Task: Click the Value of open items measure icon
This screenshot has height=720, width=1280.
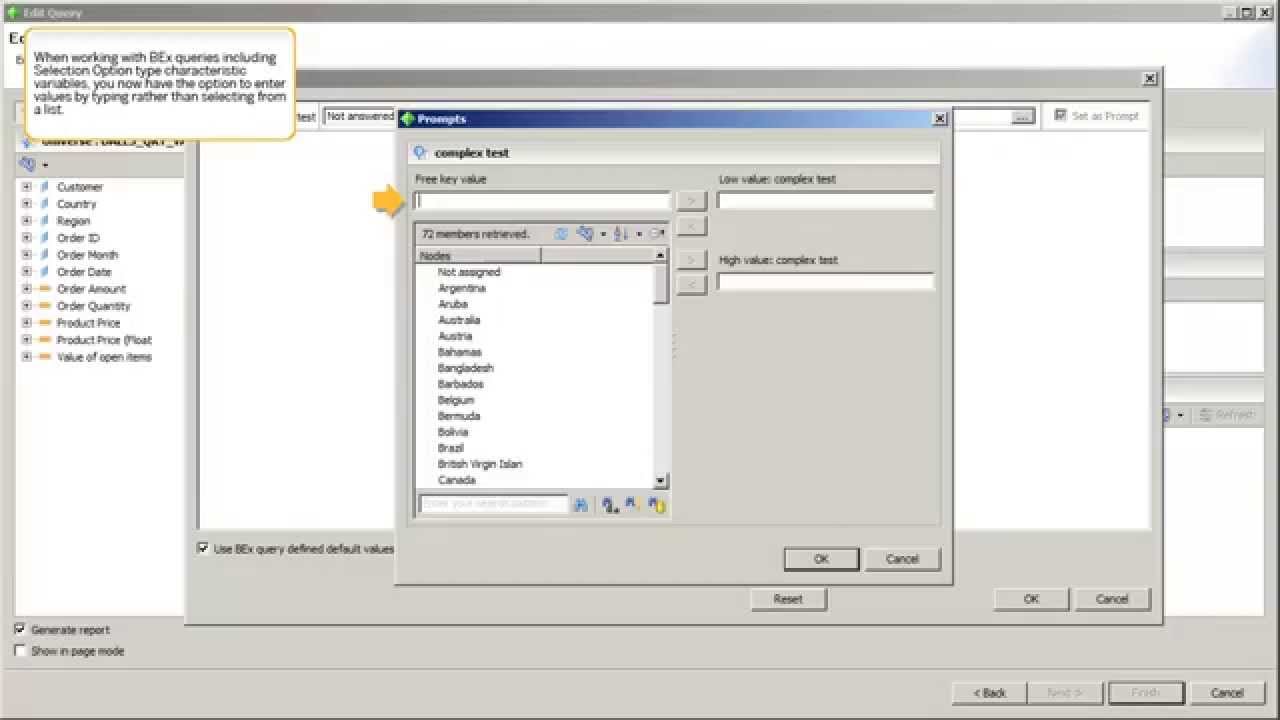Action: pos(44,357)
